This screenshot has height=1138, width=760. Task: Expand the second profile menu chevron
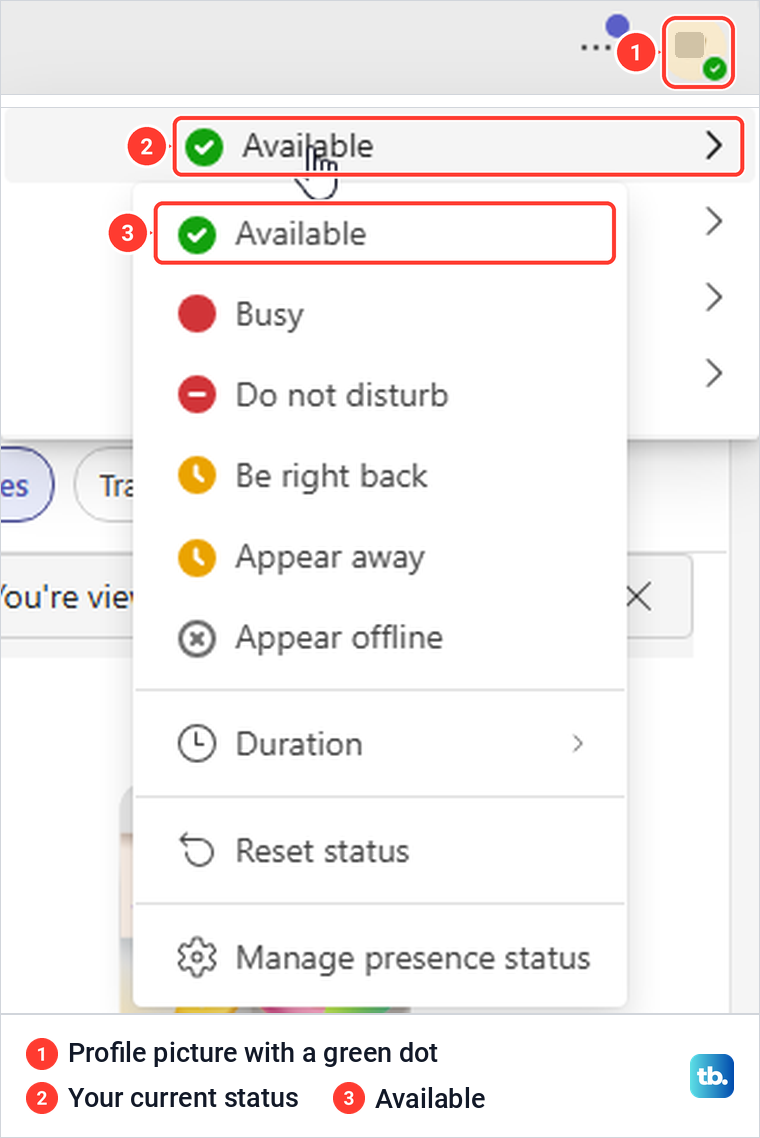pyautogui.click(x=714, y=221)
